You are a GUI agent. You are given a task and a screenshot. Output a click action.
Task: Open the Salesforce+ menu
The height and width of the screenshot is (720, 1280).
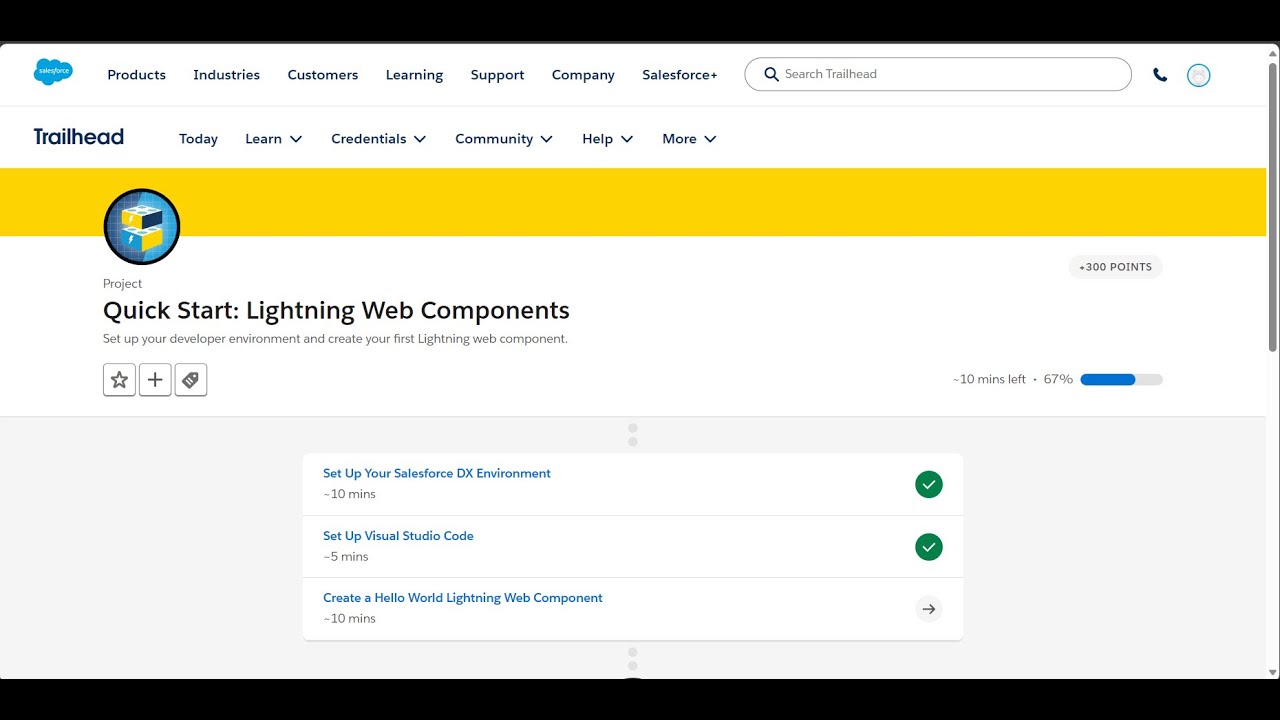pos(680,75)
